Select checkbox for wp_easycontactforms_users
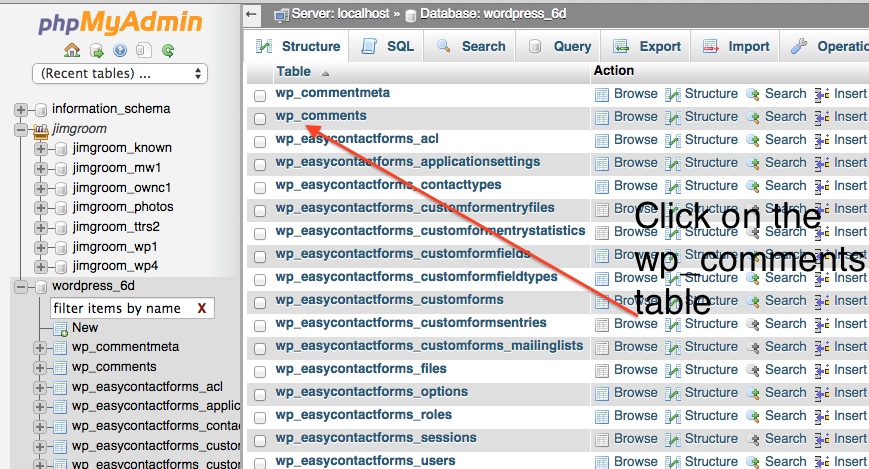This screenshot has height=469, width=869. (260, 463)
